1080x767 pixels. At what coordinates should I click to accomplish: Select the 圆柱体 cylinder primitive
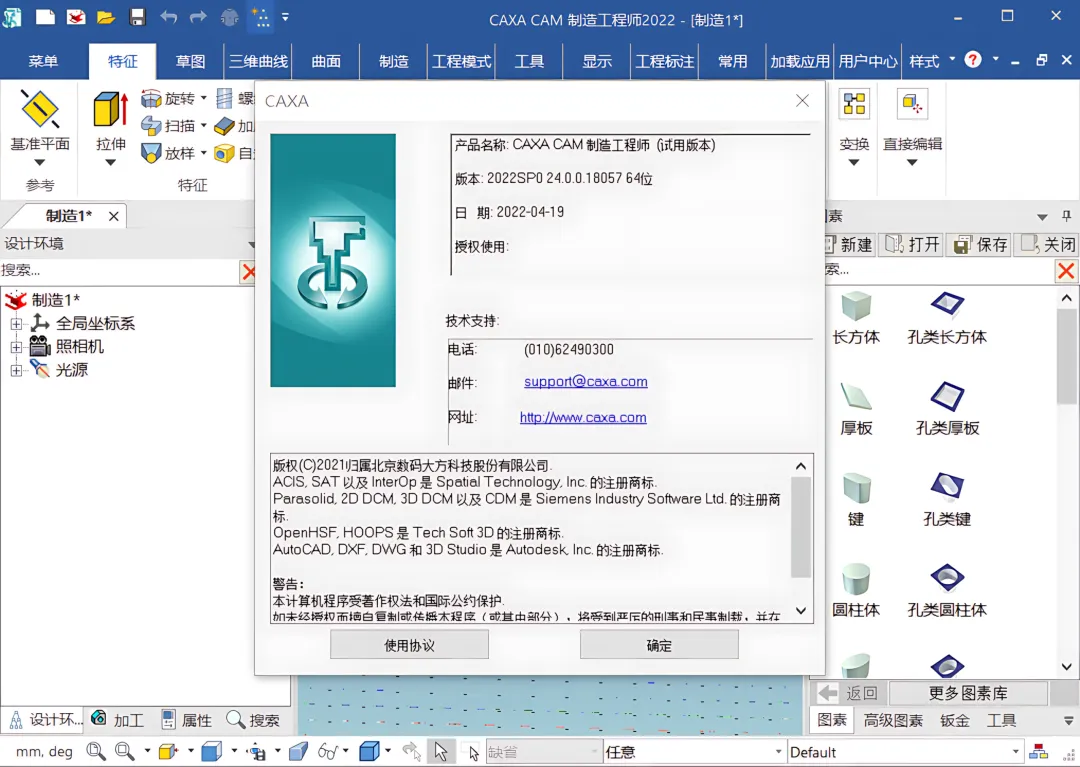click(856, 591)
